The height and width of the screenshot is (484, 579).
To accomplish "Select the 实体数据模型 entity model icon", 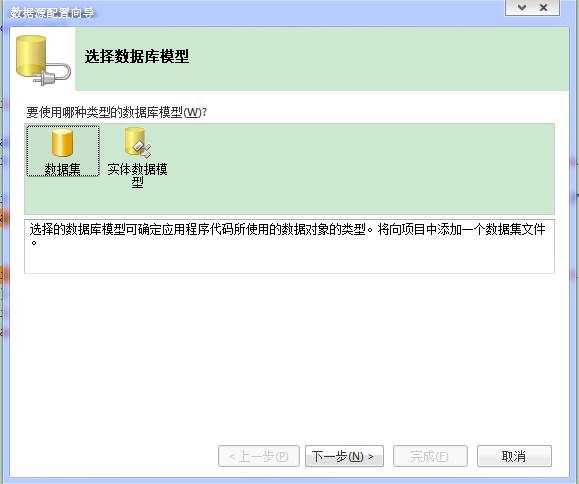I will (137, 158).
